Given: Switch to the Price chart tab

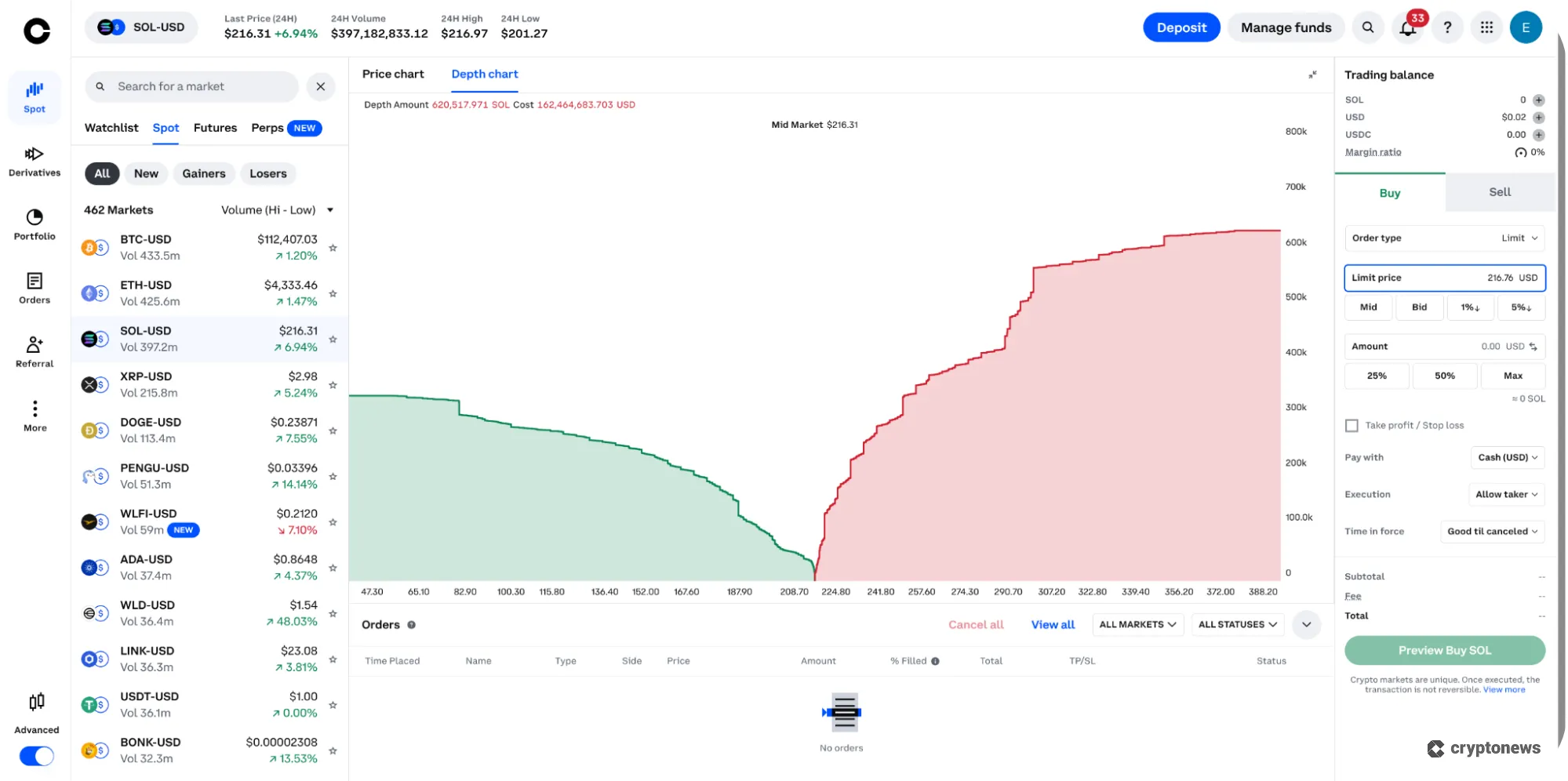Looking at the screenshot, I should click(x=393, y=74).
